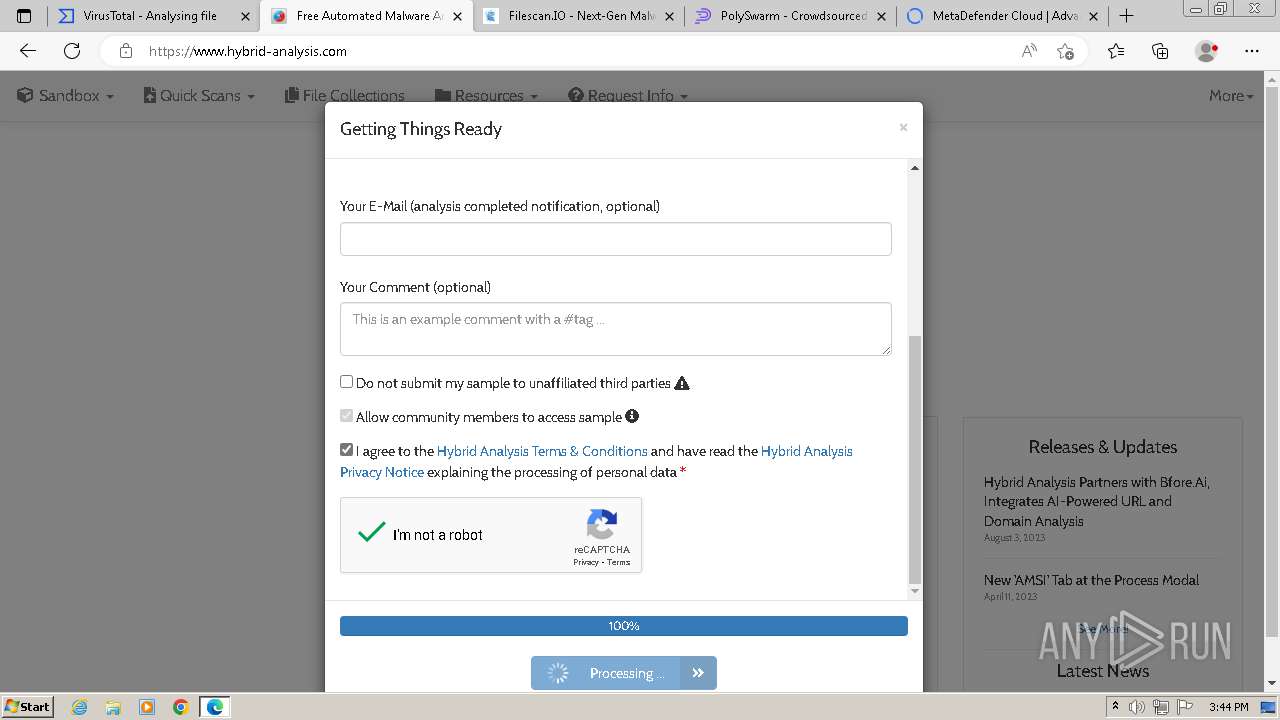Click the warning triangle icon beside third parties
Viewport: 1280px width, 720px height.
click(682, 383)
